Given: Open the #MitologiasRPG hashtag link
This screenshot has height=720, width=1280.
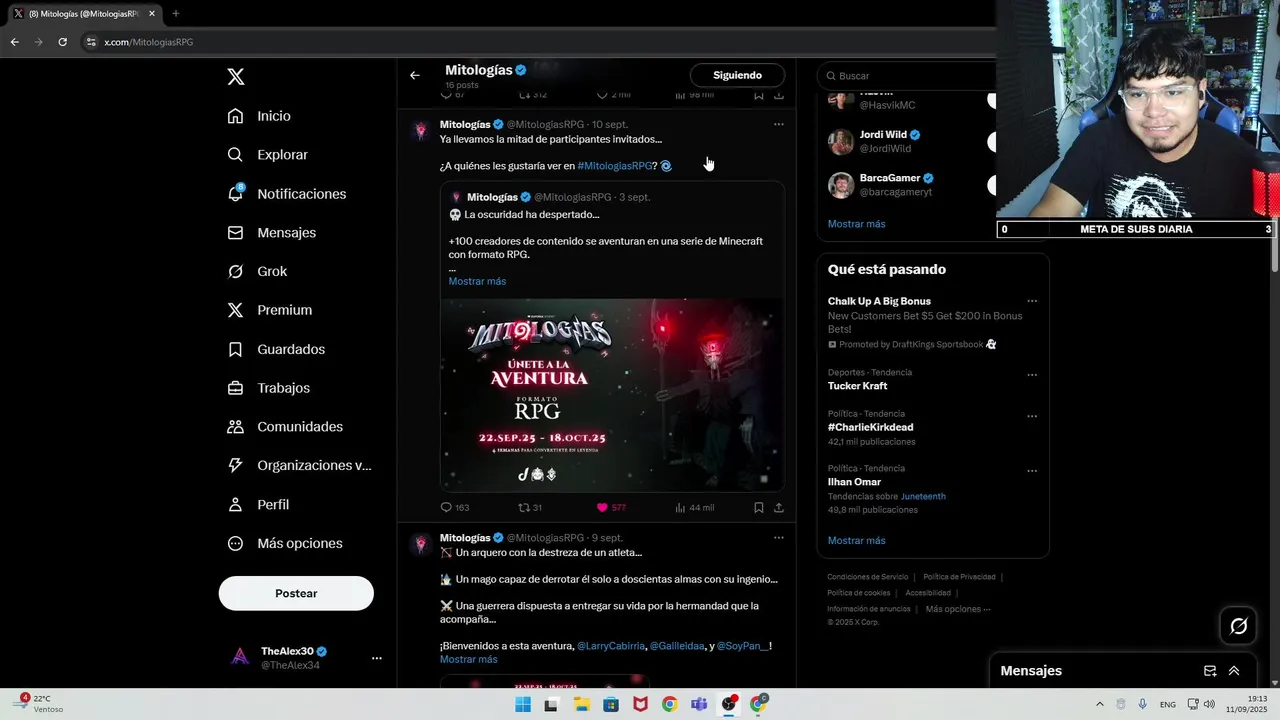Looking at the screenshot, I should click(614, 166).
